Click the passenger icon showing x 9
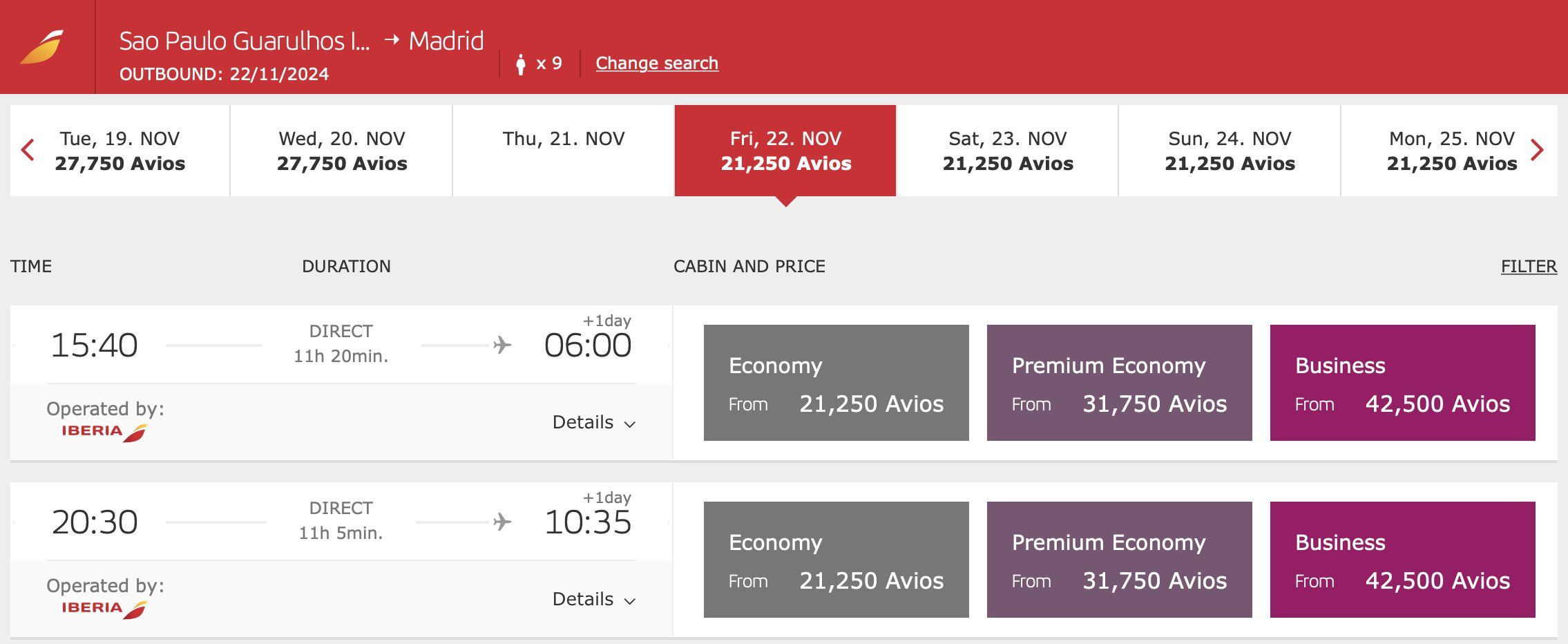The height and width of the screenshot is (644, 1568). point(521,64)
